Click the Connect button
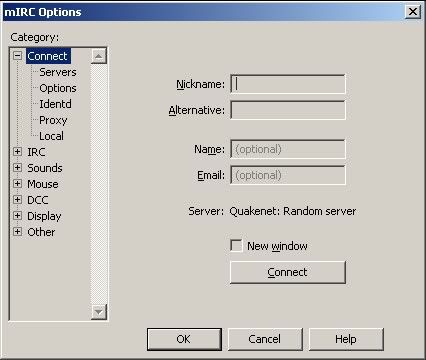The width and height of the screenshot is (426, 360). 288,272
